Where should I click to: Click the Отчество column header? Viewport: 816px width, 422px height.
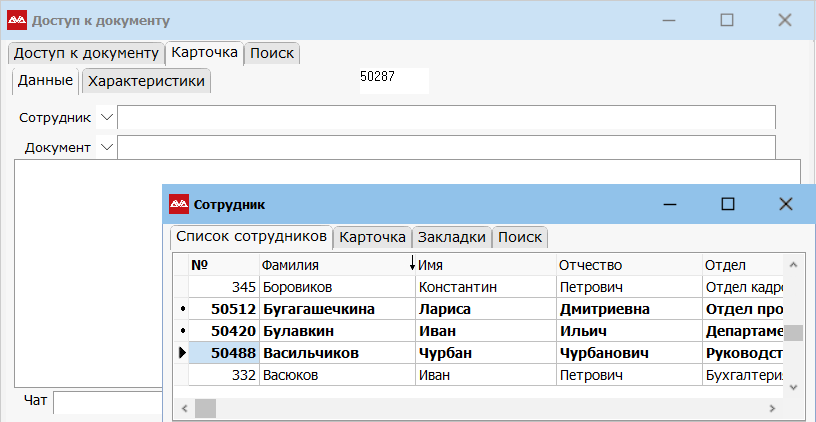[628, 265]
